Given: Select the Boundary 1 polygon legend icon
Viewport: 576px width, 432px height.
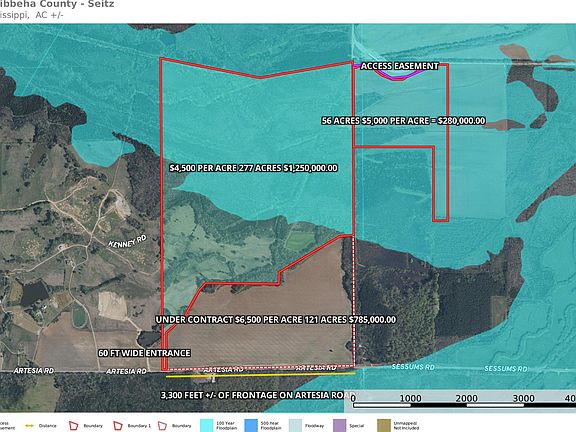Looking at the screenshot, I should [x=118, y=426].
